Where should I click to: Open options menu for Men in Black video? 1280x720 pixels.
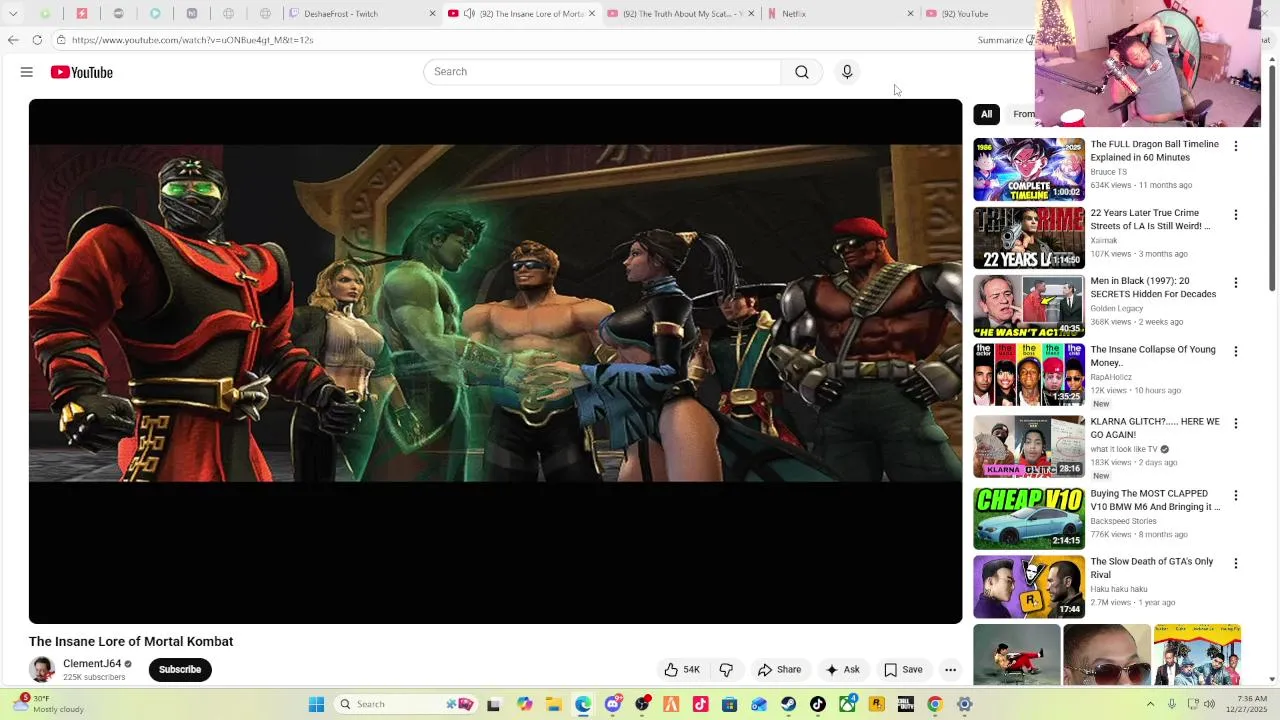point(1236,283)
